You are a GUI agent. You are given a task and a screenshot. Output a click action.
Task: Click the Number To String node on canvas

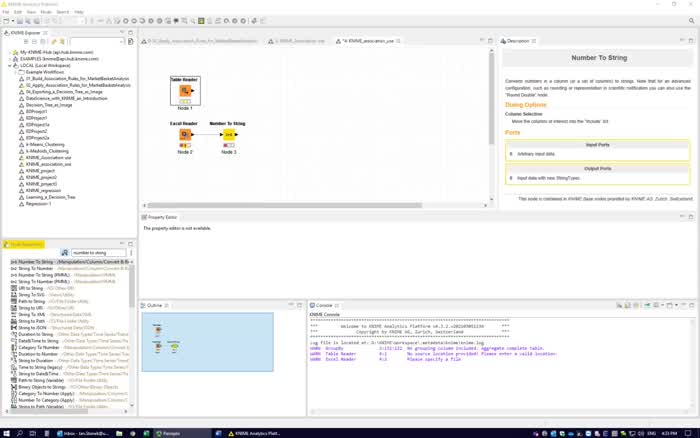(229, 134)
